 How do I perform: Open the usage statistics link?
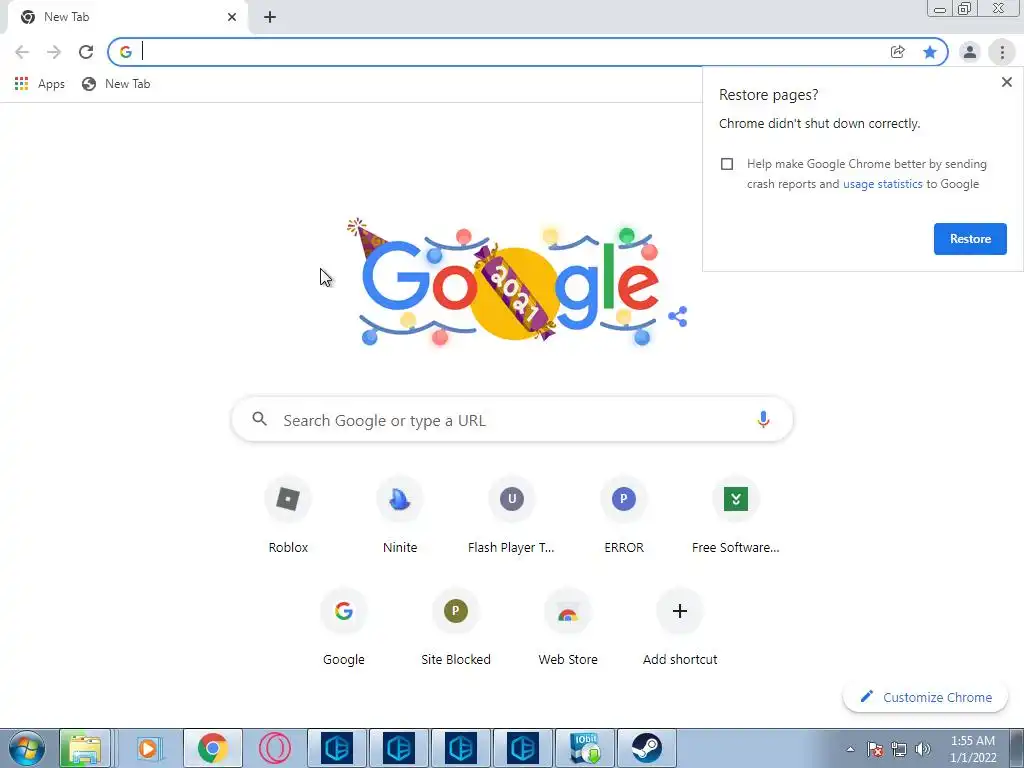(882, 184)
